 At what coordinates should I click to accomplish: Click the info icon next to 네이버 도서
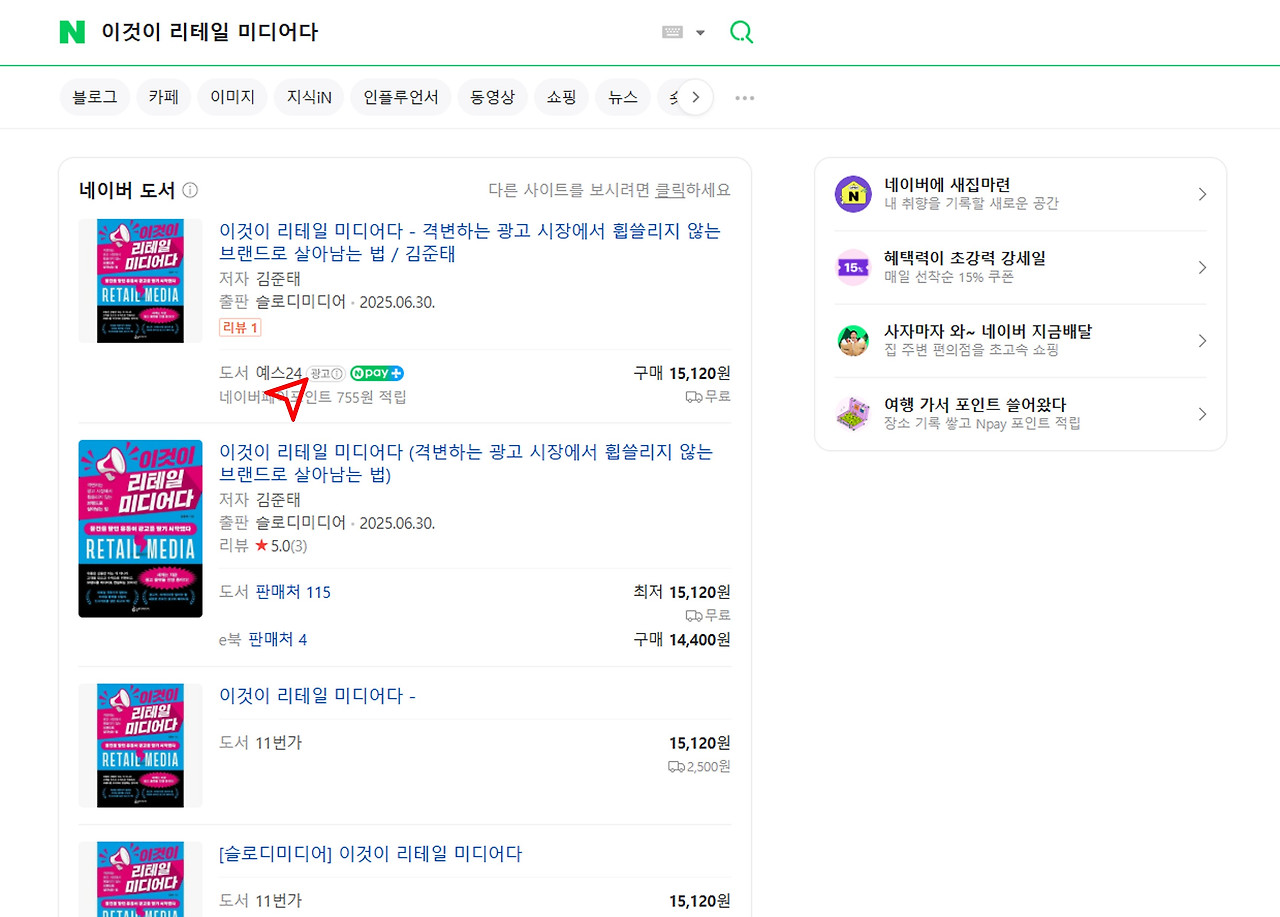[x=190, y=190]
